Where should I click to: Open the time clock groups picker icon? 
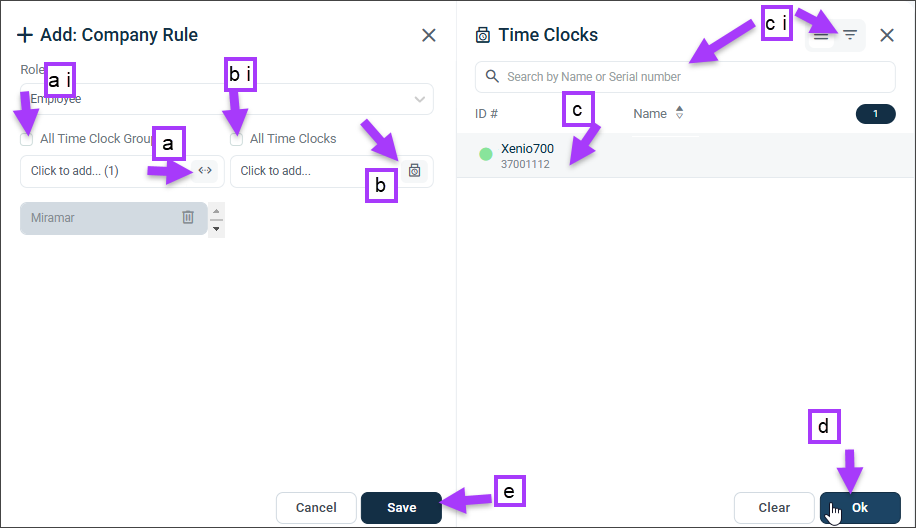click(205, 171)
